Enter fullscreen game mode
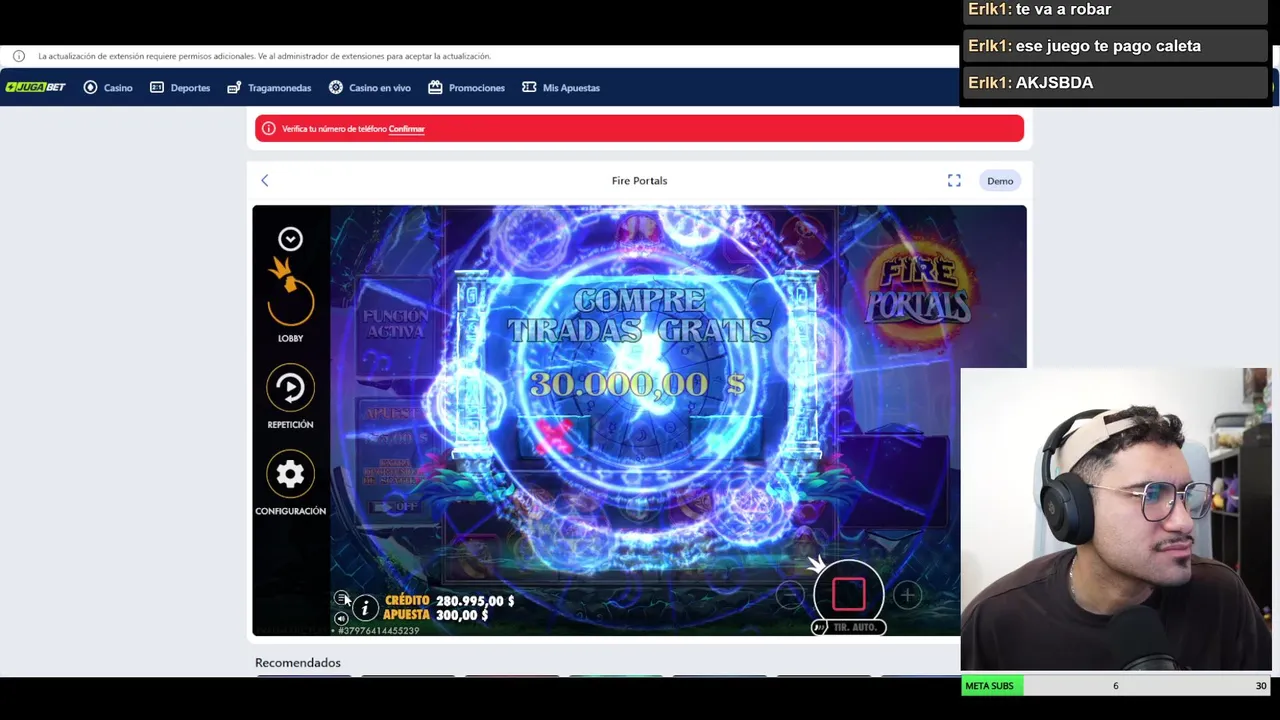 click(x=954, y=181)
